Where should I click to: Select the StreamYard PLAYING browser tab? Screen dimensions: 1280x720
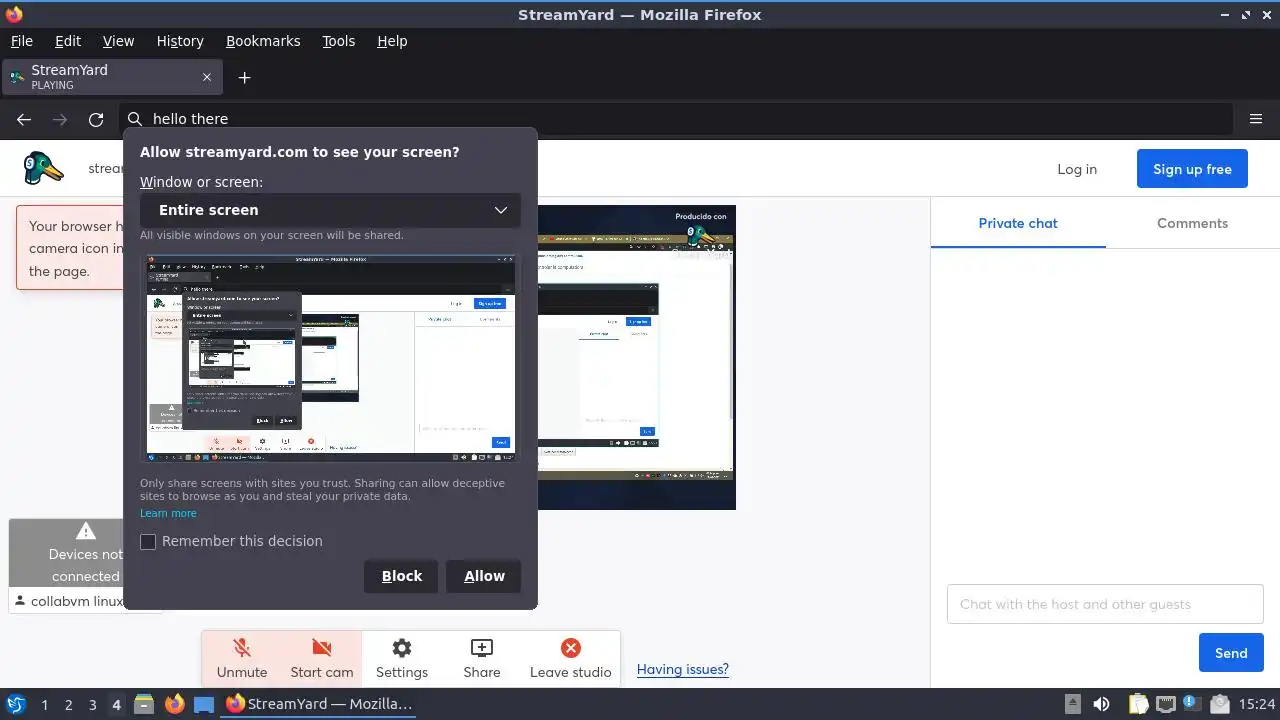(111, 77)
